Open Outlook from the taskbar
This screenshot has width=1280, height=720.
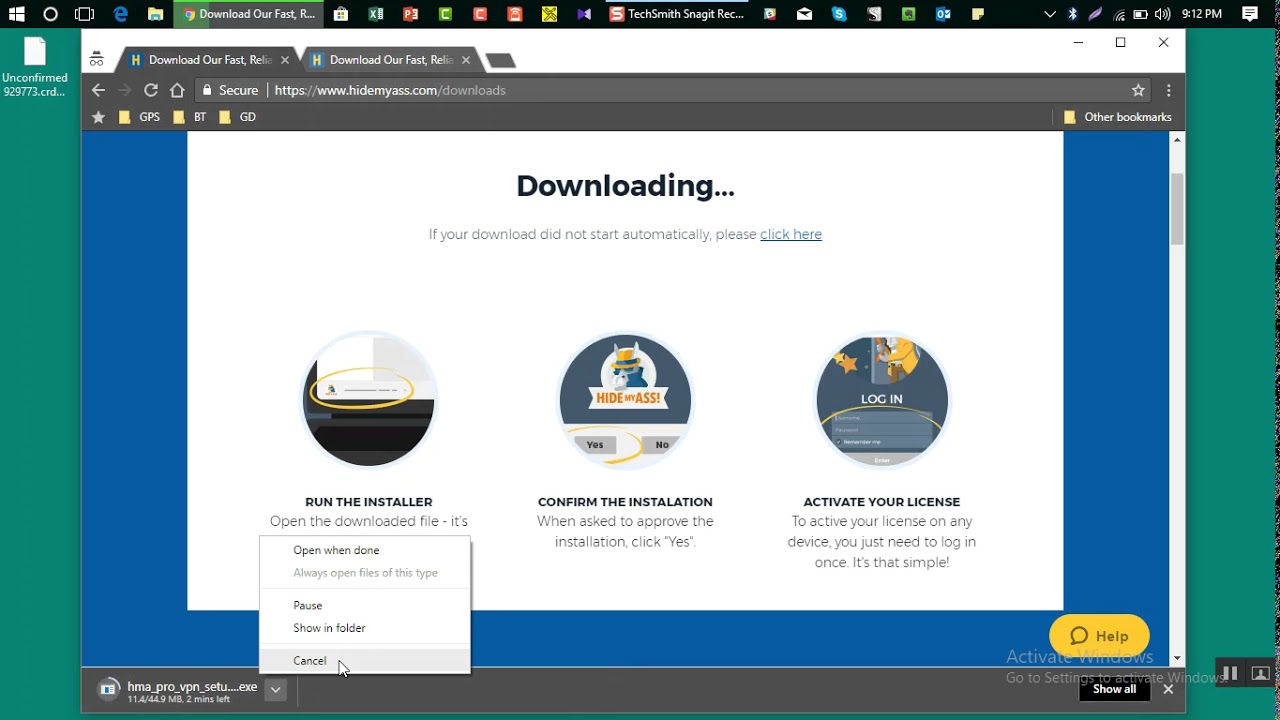(x=943, y=14)
